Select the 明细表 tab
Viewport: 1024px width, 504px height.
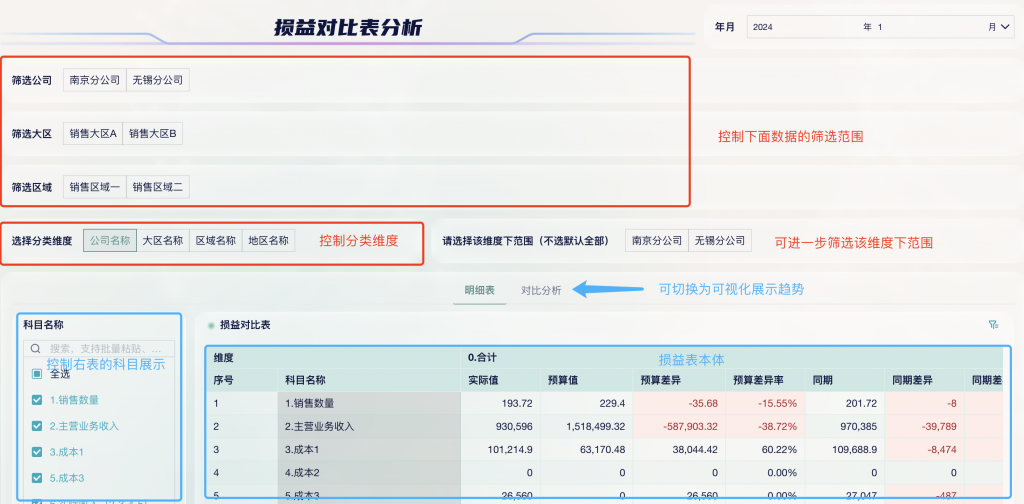479,290
